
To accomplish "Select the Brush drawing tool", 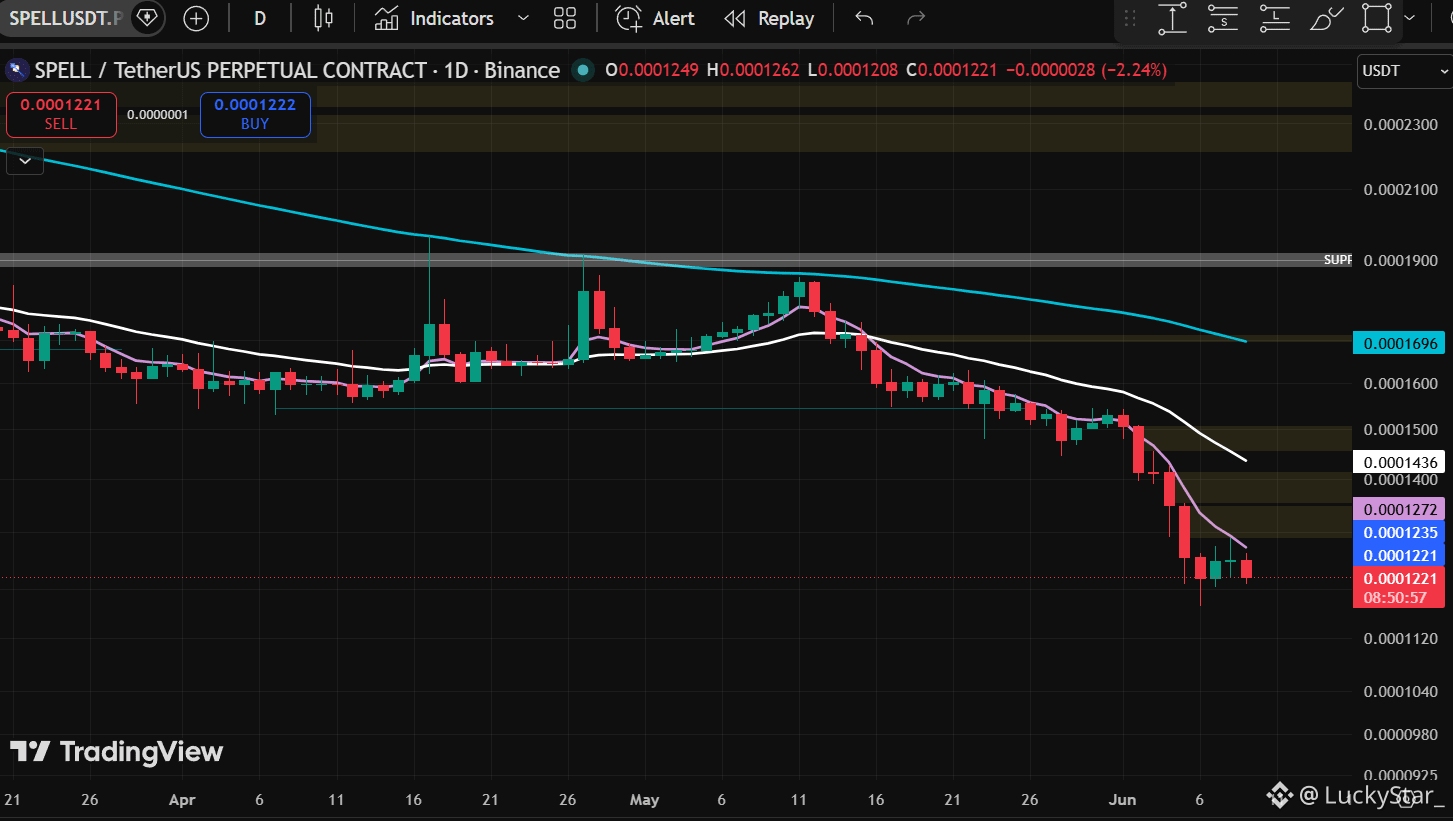I will pos(1326,18).
